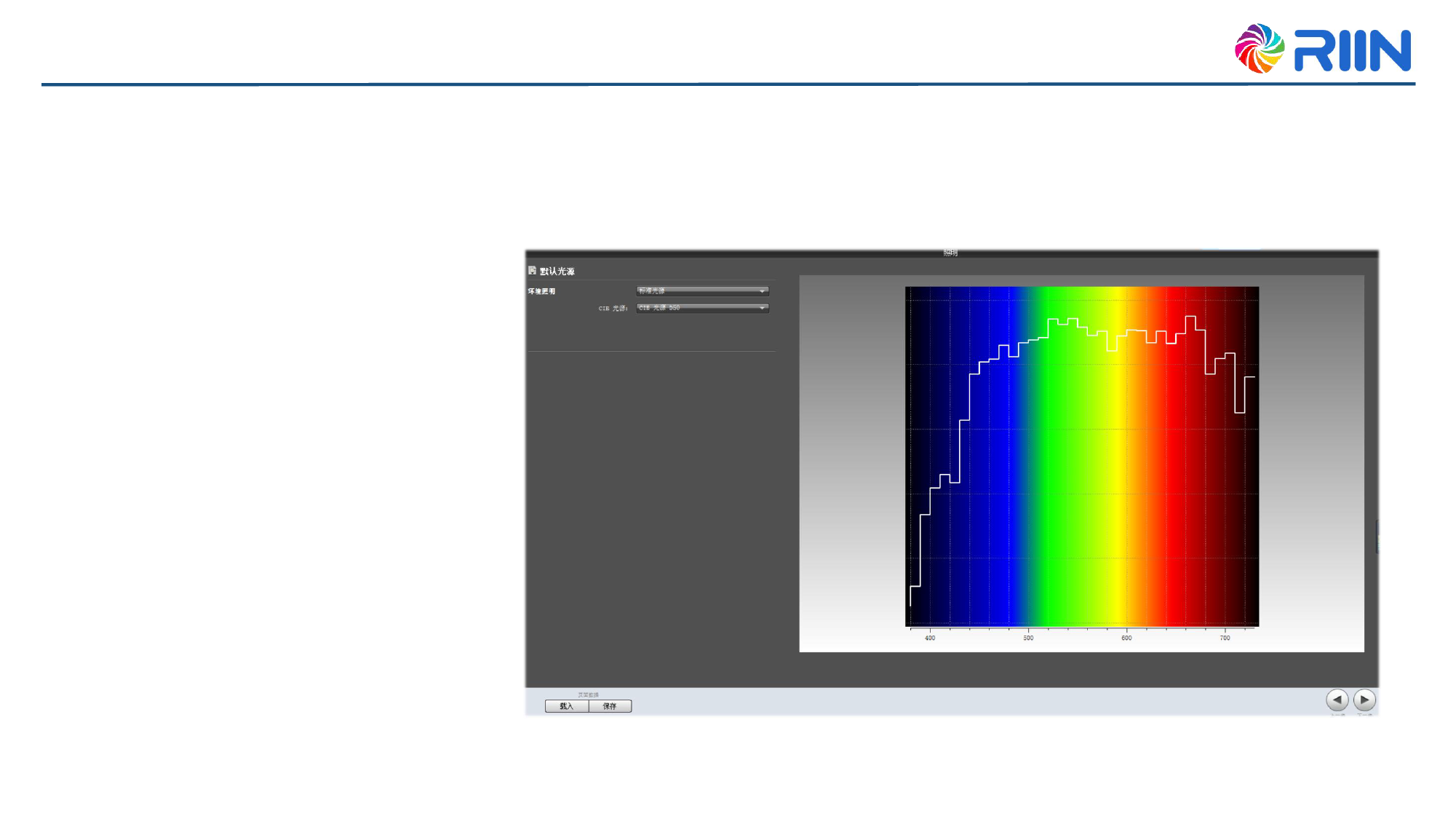
Task: Go to the previous page arrow
Action: [x=1337, y=700]
